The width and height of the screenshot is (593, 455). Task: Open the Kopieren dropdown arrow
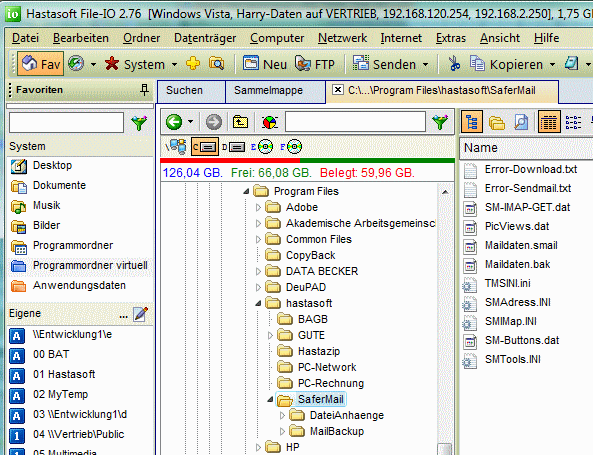click(553, 64)
